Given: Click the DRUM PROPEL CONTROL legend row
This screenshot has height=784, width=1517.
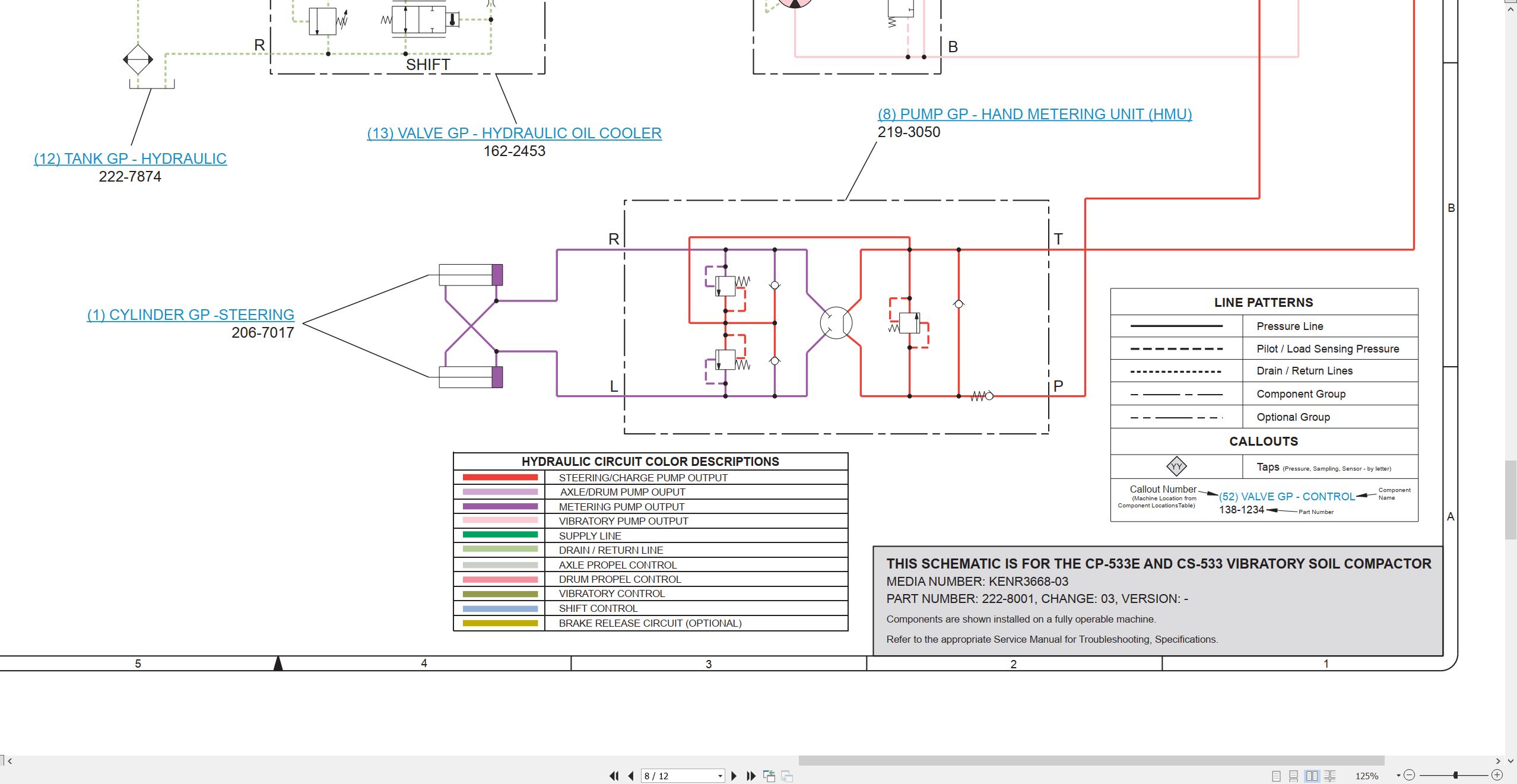Looking at the screenshot, I should 650,579.
